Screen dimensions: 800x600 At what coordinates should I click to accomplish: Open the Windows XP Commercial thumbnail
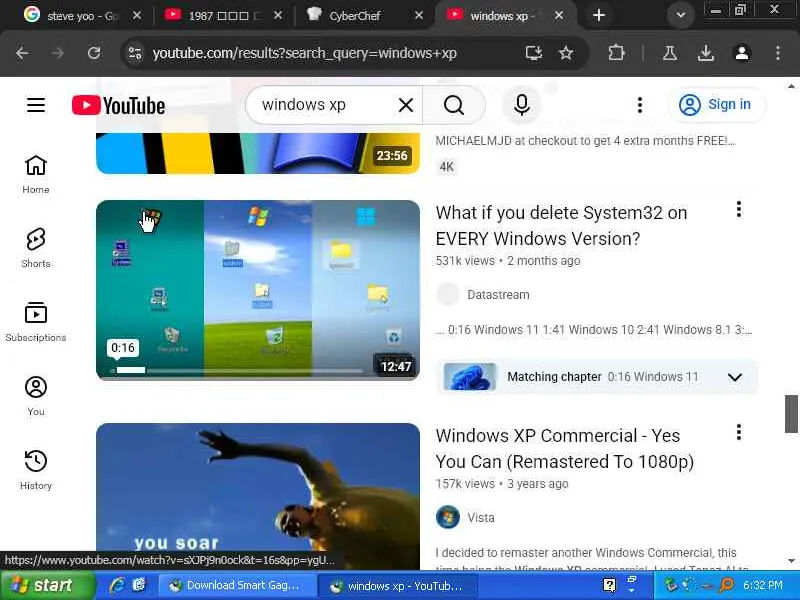(258, 496)
